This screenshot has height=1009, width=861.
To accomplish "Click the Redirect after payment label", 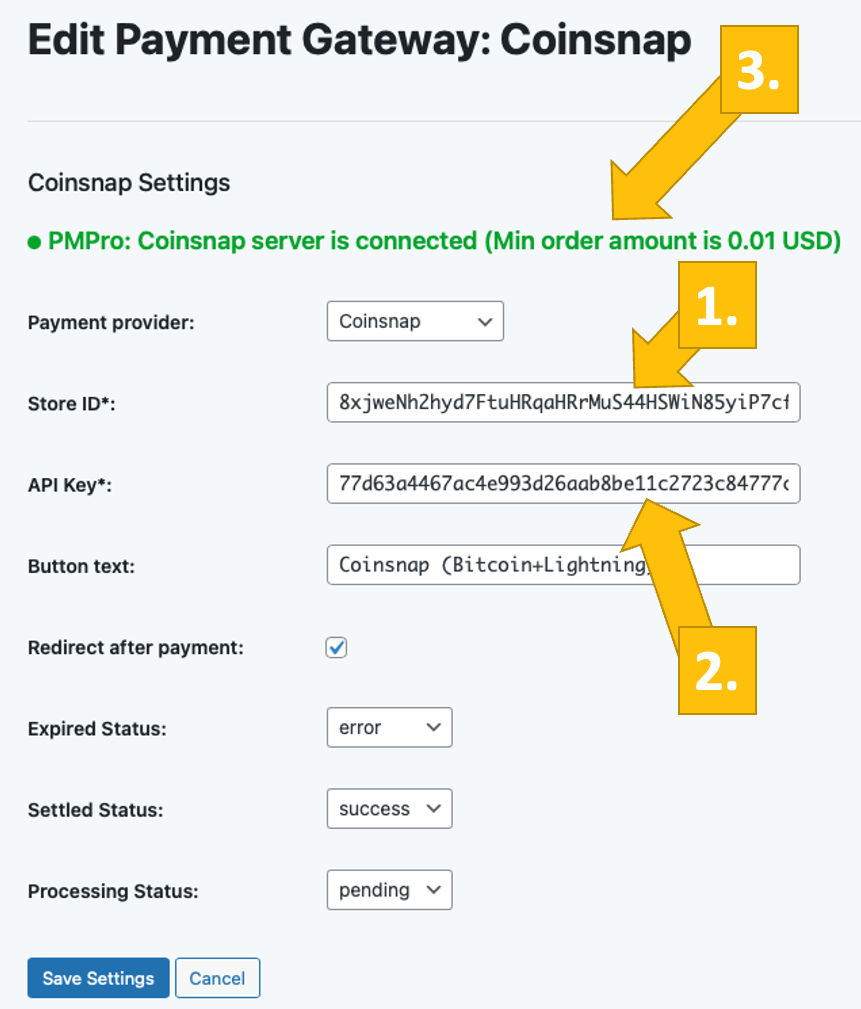I will tap(135, 647).
